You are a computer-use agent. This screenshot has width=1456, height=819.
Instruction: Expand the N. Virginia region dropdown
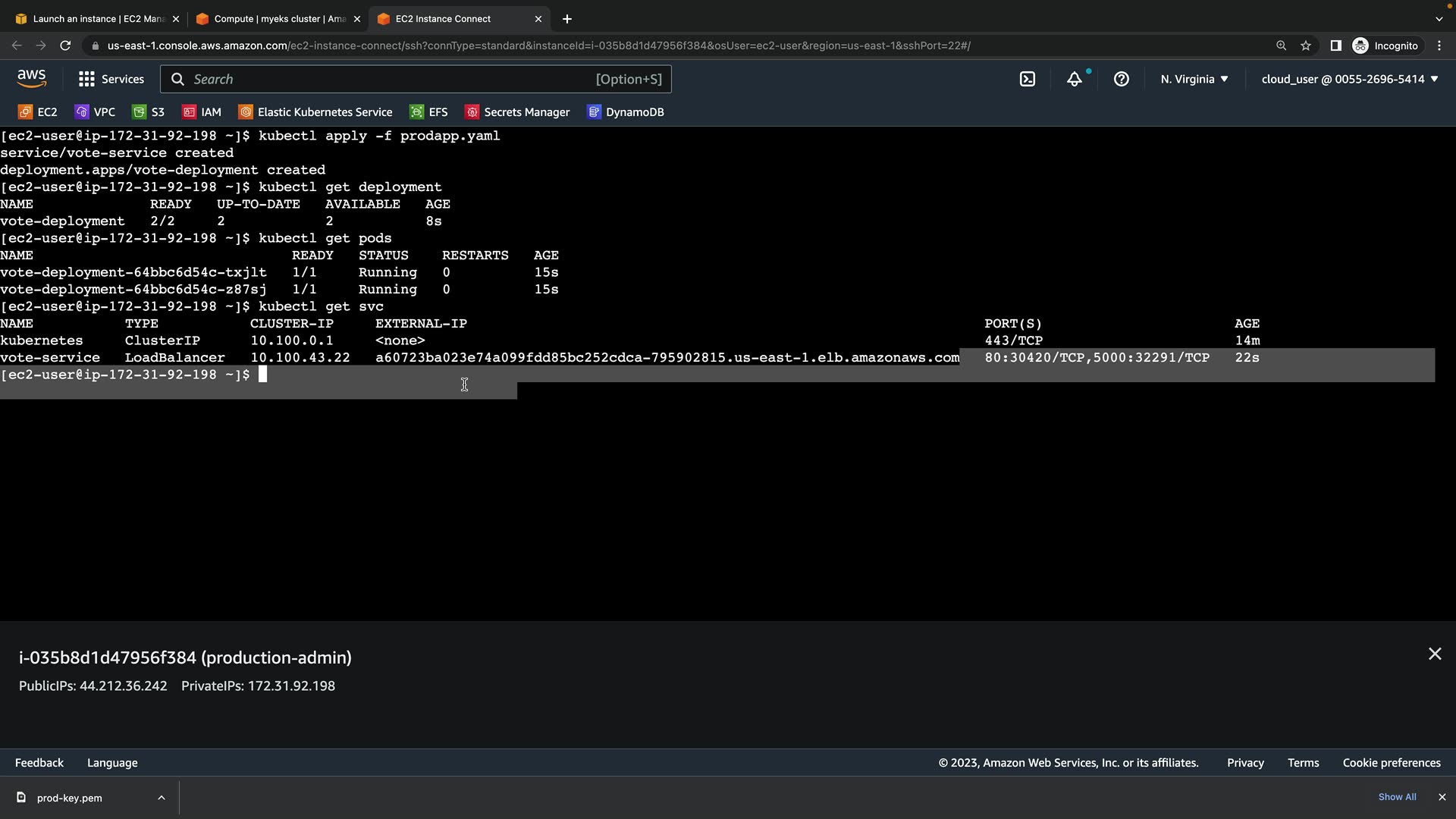click(1194, 79)
